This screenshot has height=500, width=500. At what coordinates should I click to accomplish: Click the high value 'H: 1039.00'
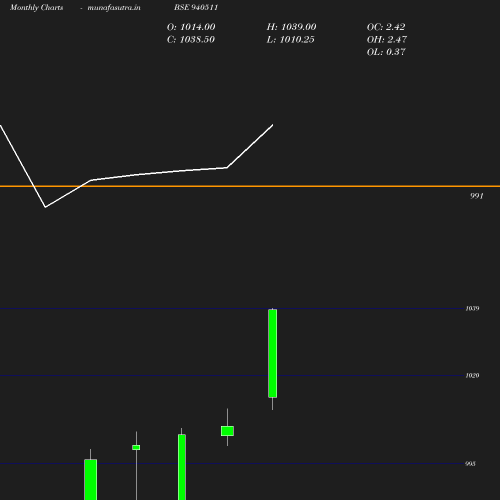click(291, 27)
